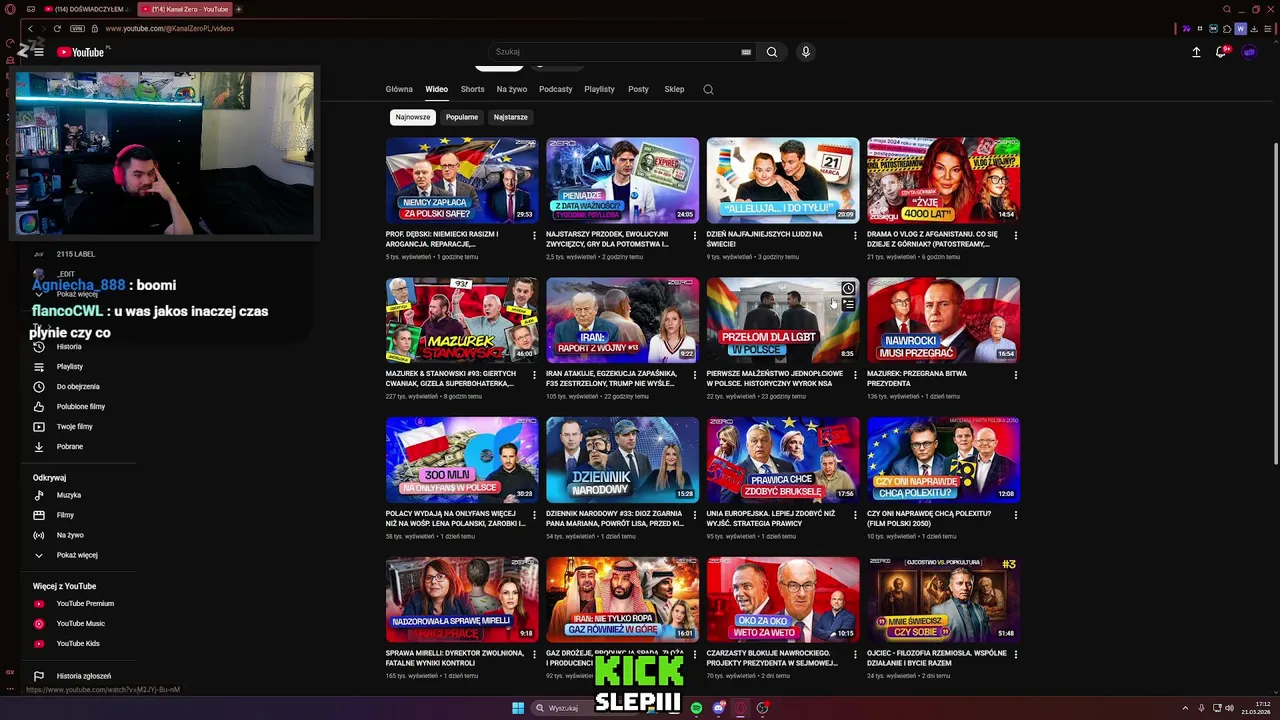Reload the page with the refresh icon
The width and height of the screenshot is (1280, 720).
pyautogui.click(x=56, y=28)
